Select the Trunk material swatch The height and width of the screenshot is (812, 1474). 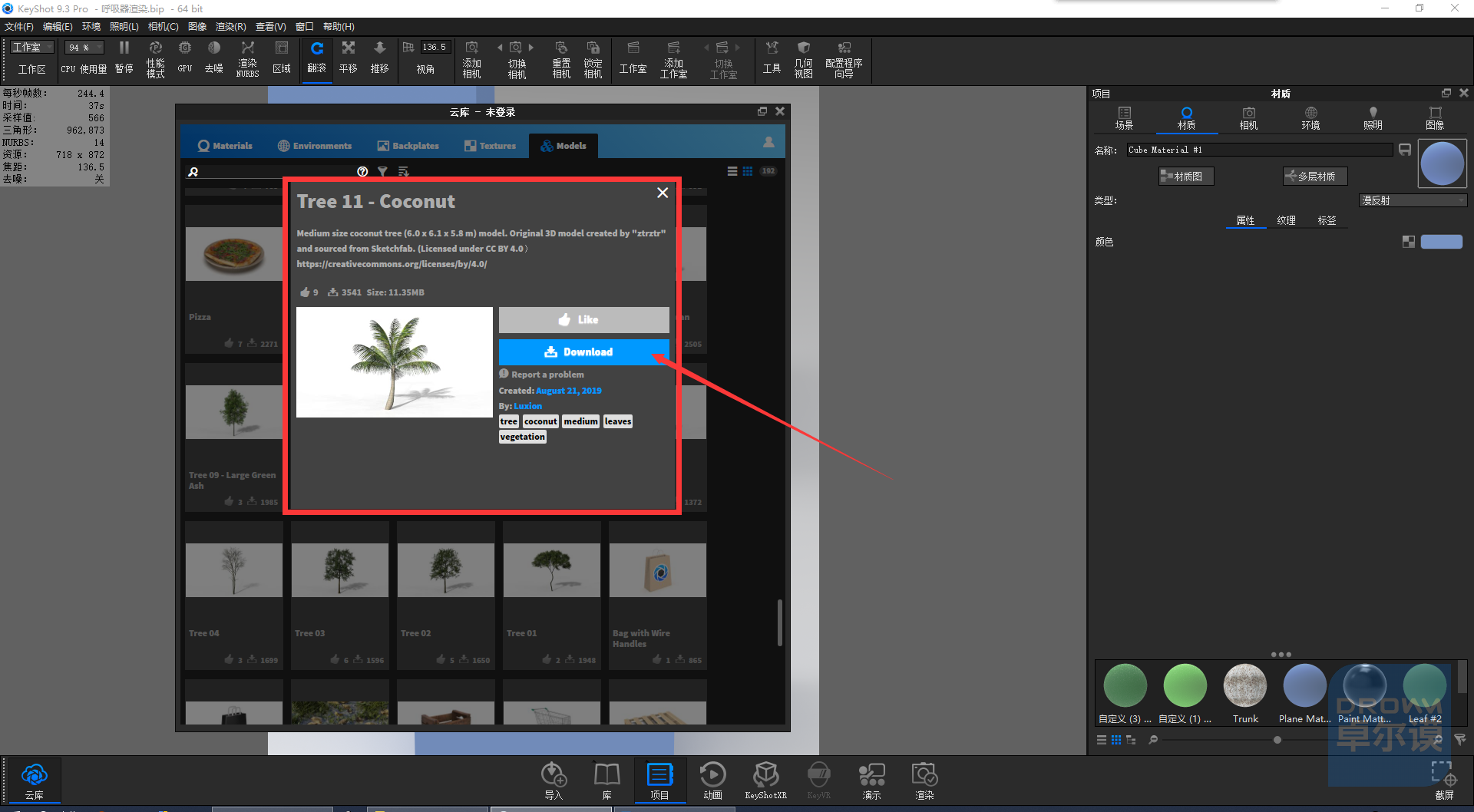coord(1245,685)
